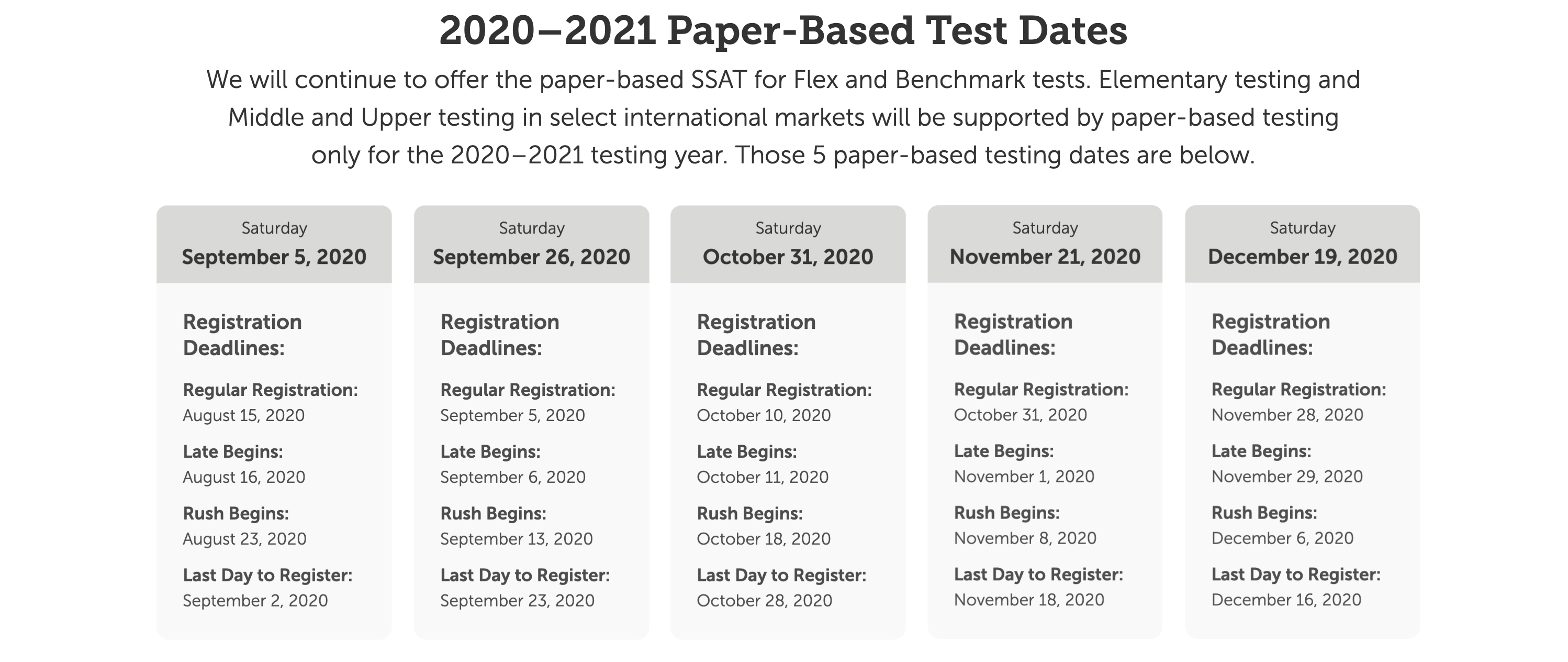Click the September 5, 2020 card header

274,244
